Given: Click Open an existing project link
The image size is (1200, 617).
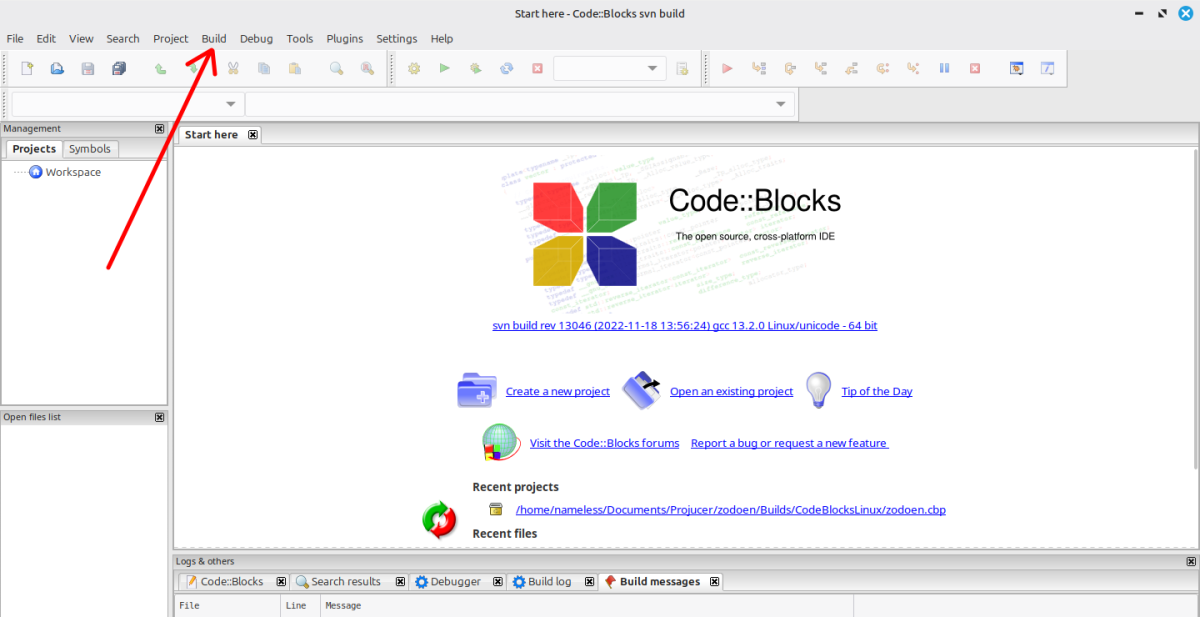Looking at the screenshot, I should [731, 392].
